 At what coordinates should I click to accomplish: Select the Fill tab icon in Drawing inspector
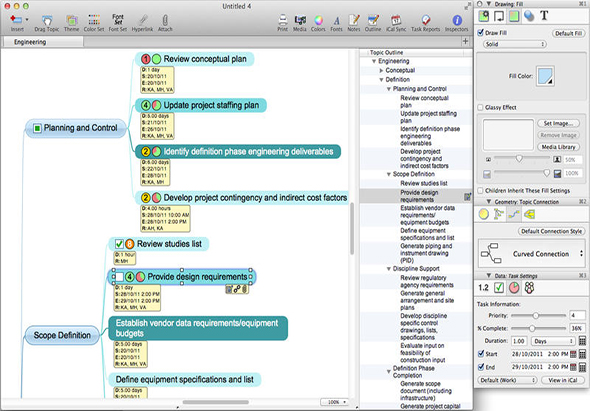pos(514,16)
